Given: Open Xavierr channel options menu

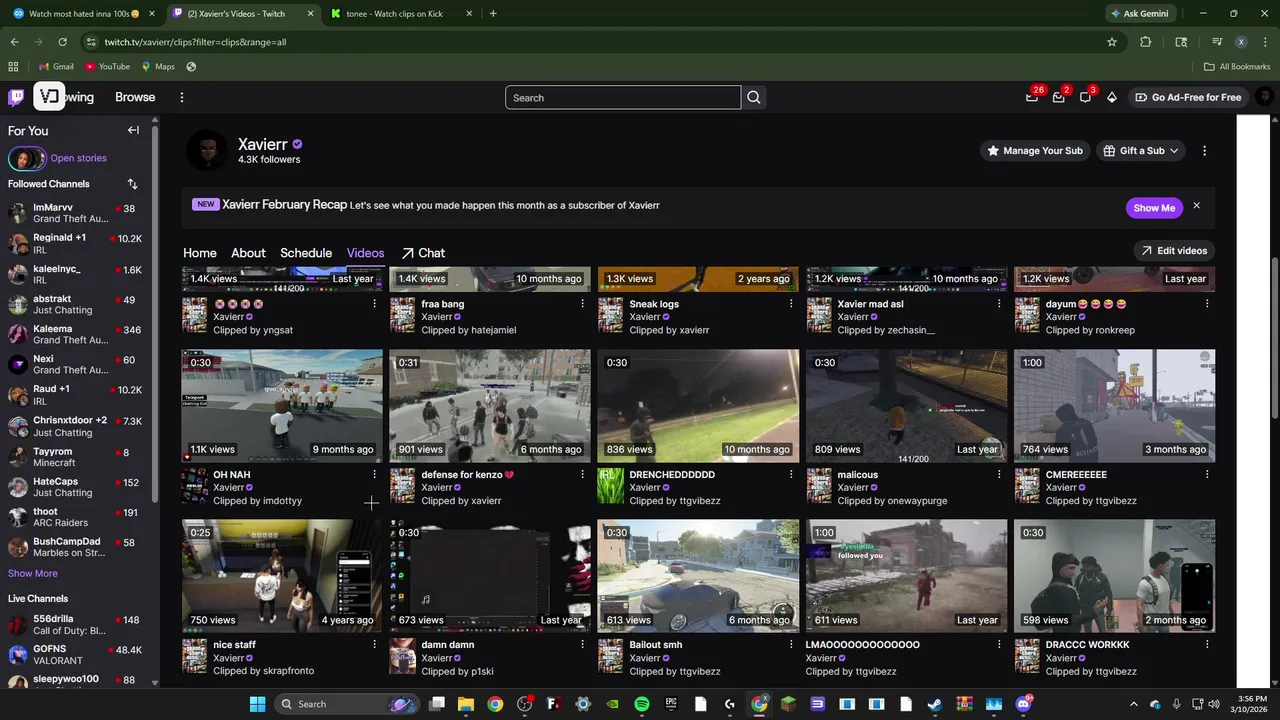Looking at the screenshot, I should coord(1204,151).
